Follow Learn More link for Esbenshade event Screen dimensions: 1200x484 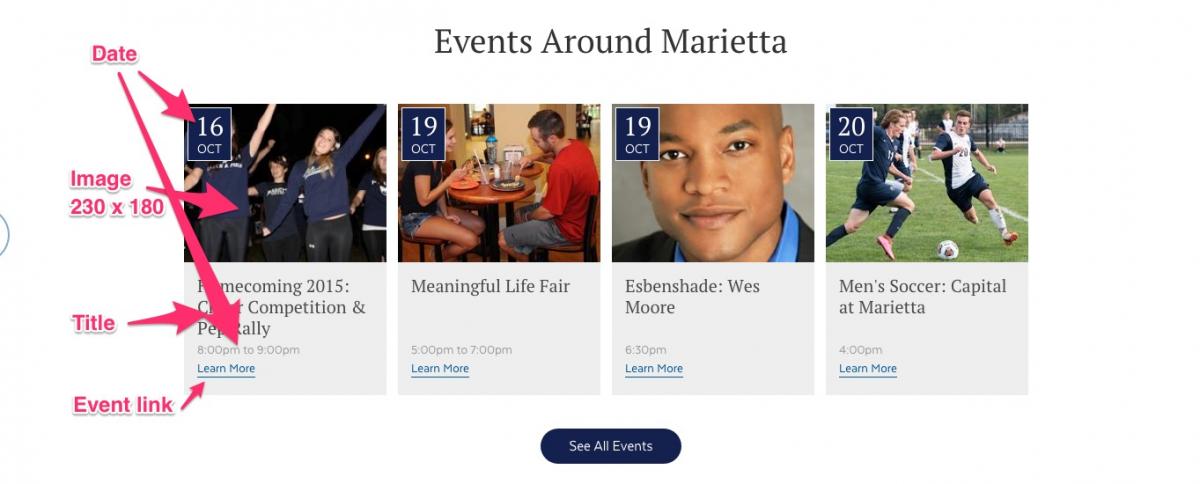coord(654,369)
